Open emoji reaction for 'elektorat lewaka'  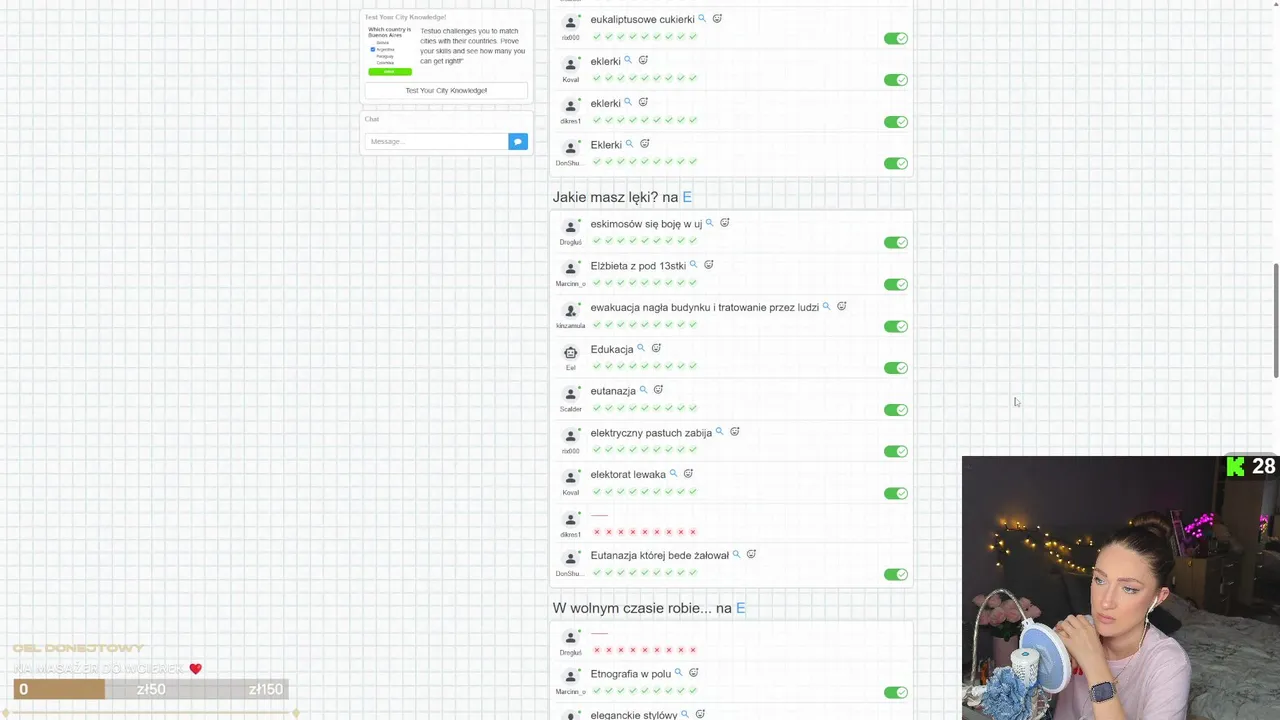coord(688,474)
